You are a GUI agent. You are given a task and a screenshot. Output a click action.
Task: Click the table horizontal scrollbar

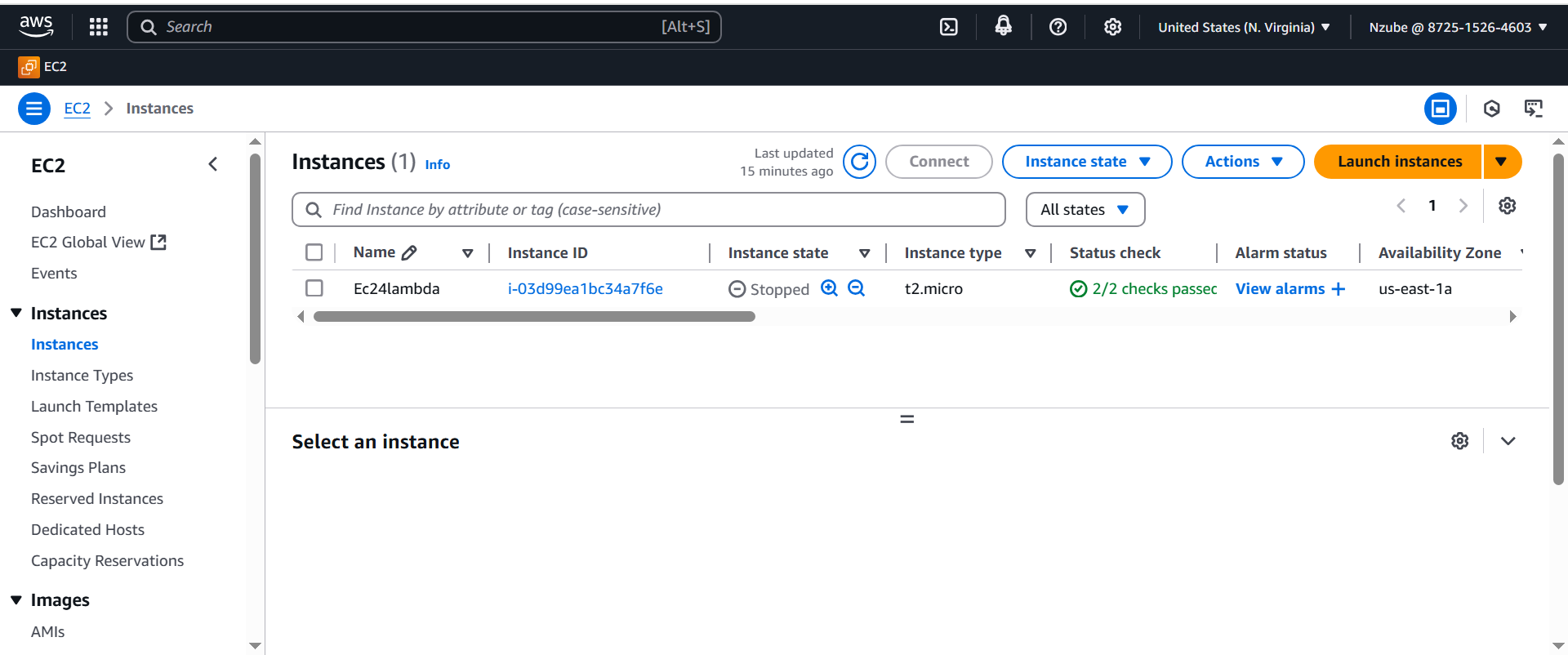[534, 317]
